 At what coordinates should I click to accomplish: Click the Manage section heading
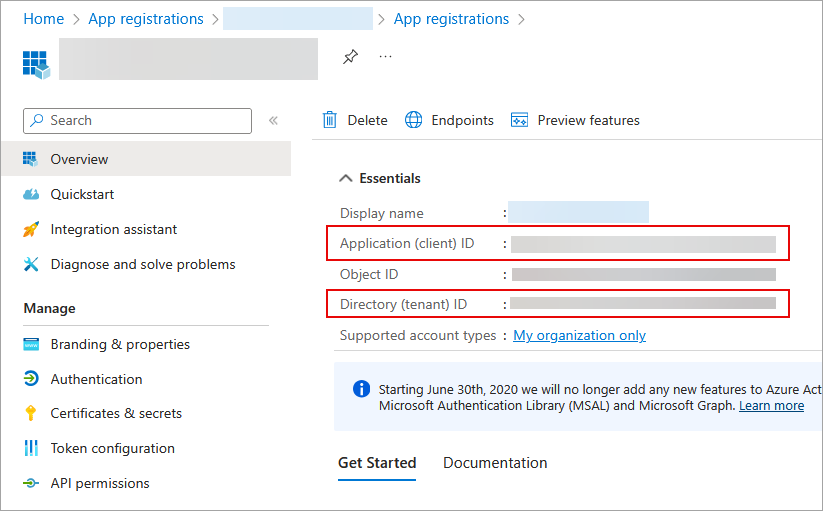click(49, 308)
